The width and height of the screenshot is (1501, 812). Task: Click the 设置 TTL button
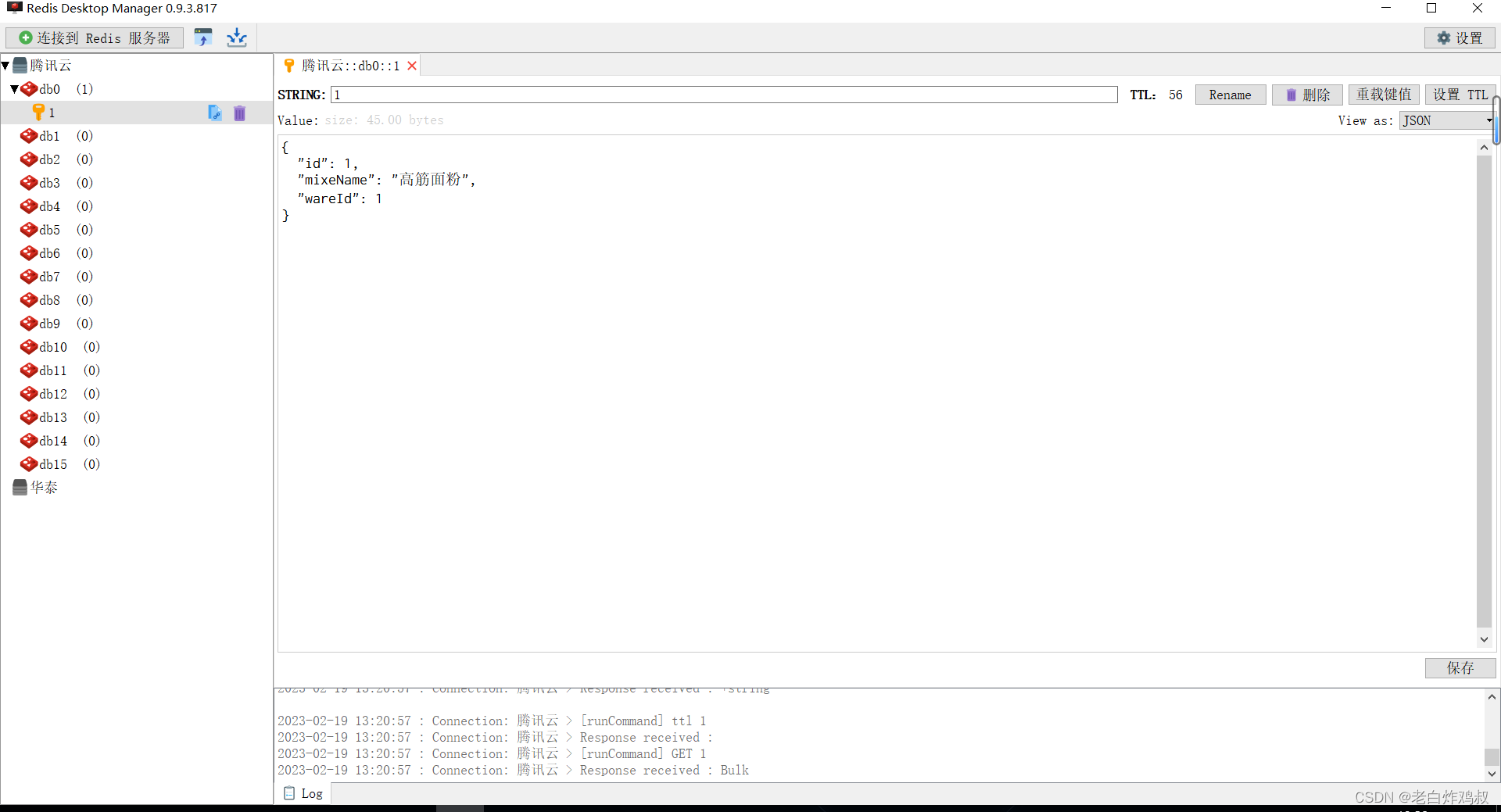[x=1460, y=95]
